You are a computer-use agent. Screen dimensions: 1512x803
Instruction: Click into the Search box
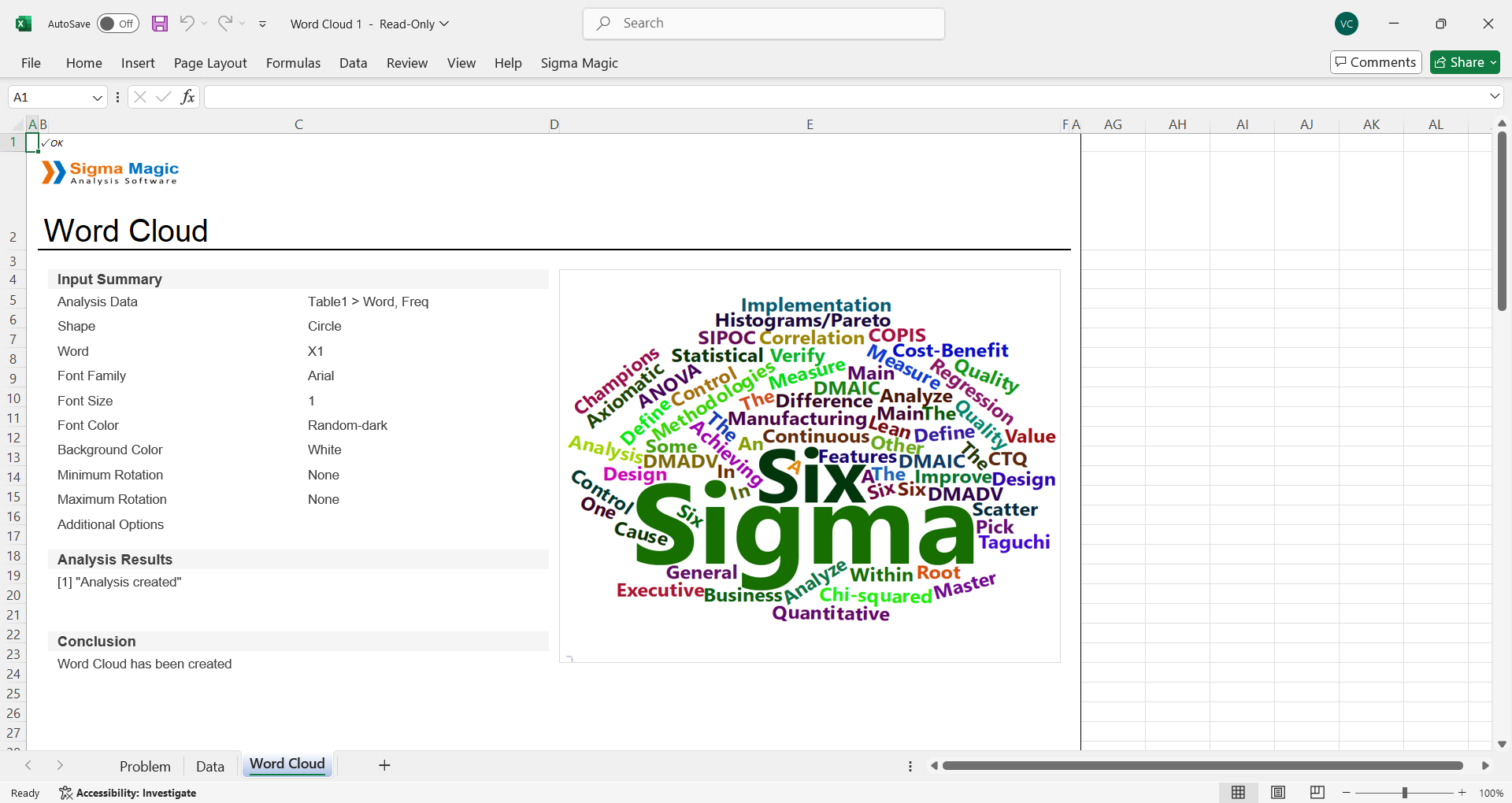[764, 24]
